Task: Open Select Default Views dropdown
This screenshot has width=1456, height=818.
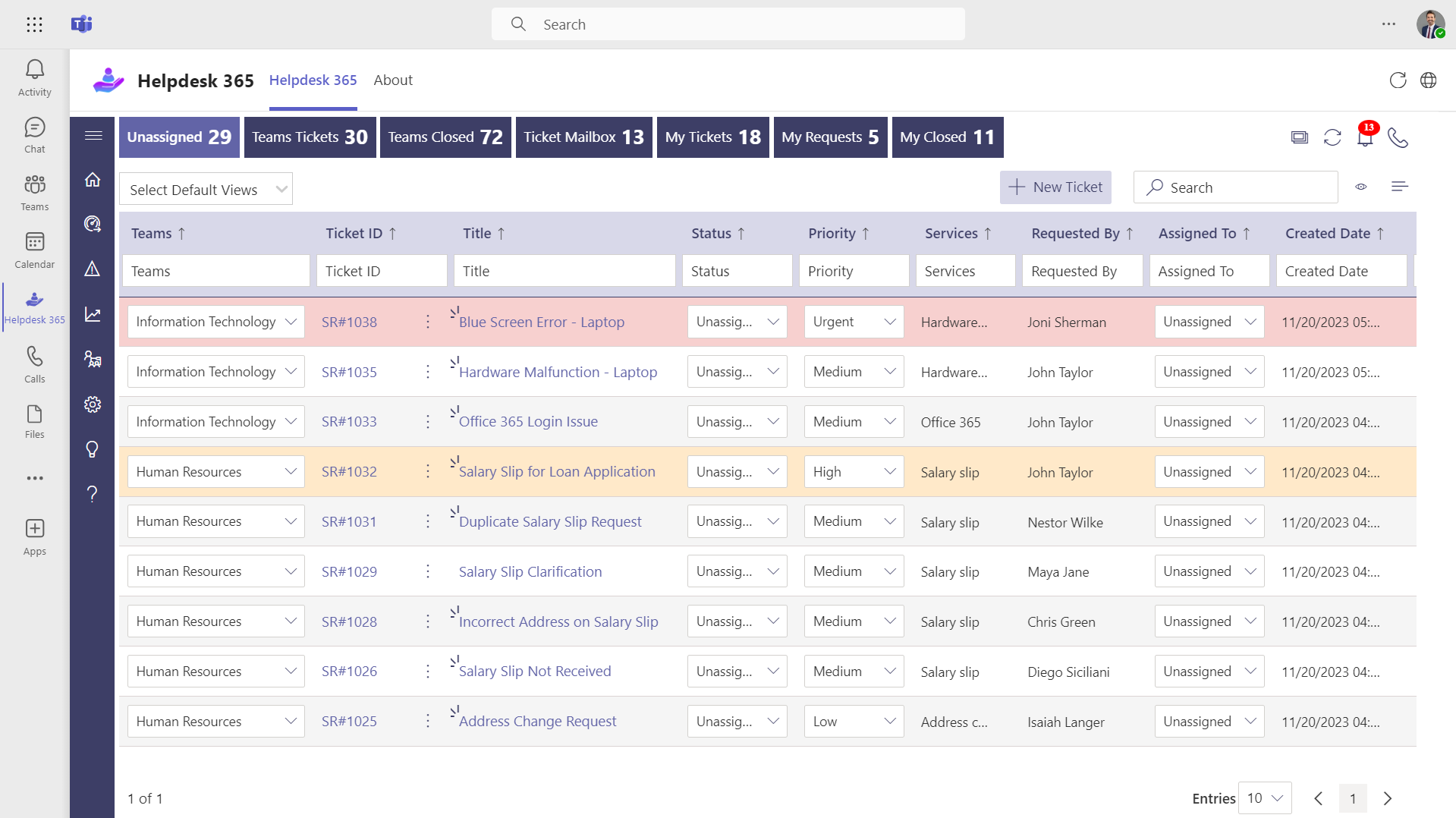Action: pos(206,189)
